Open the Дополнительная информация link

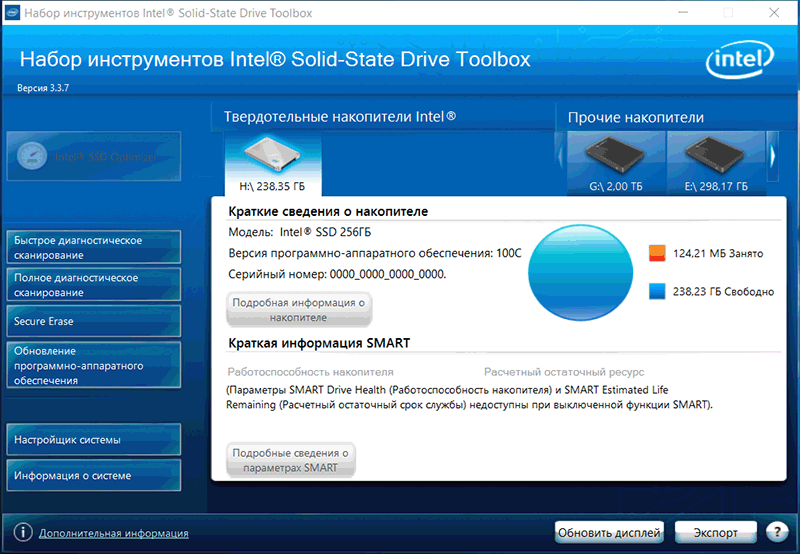(114, 533)
